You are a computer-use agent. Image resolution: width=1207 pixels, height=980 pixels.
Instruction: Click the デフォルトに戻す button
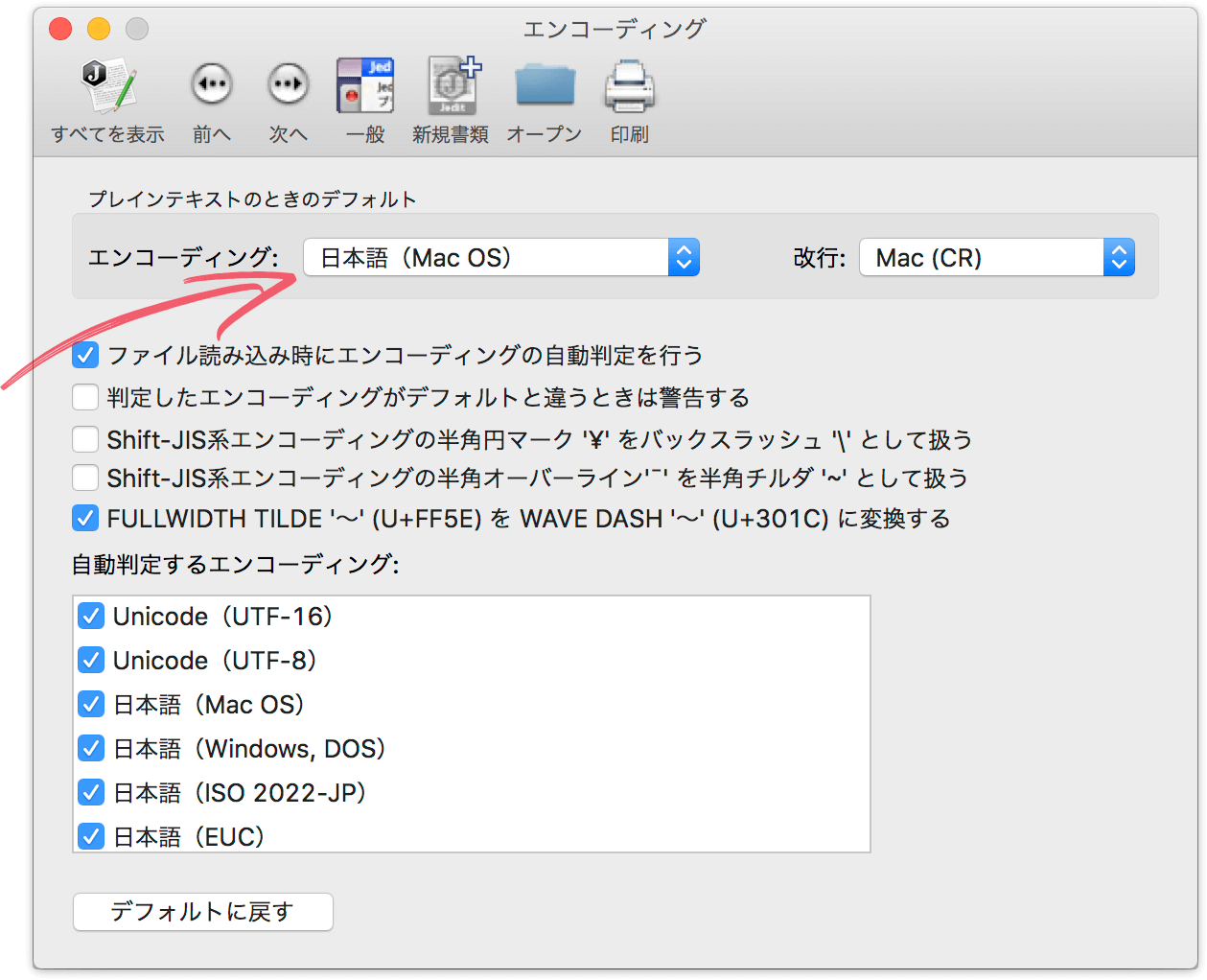pyautogui.click(x=203, y=912)
